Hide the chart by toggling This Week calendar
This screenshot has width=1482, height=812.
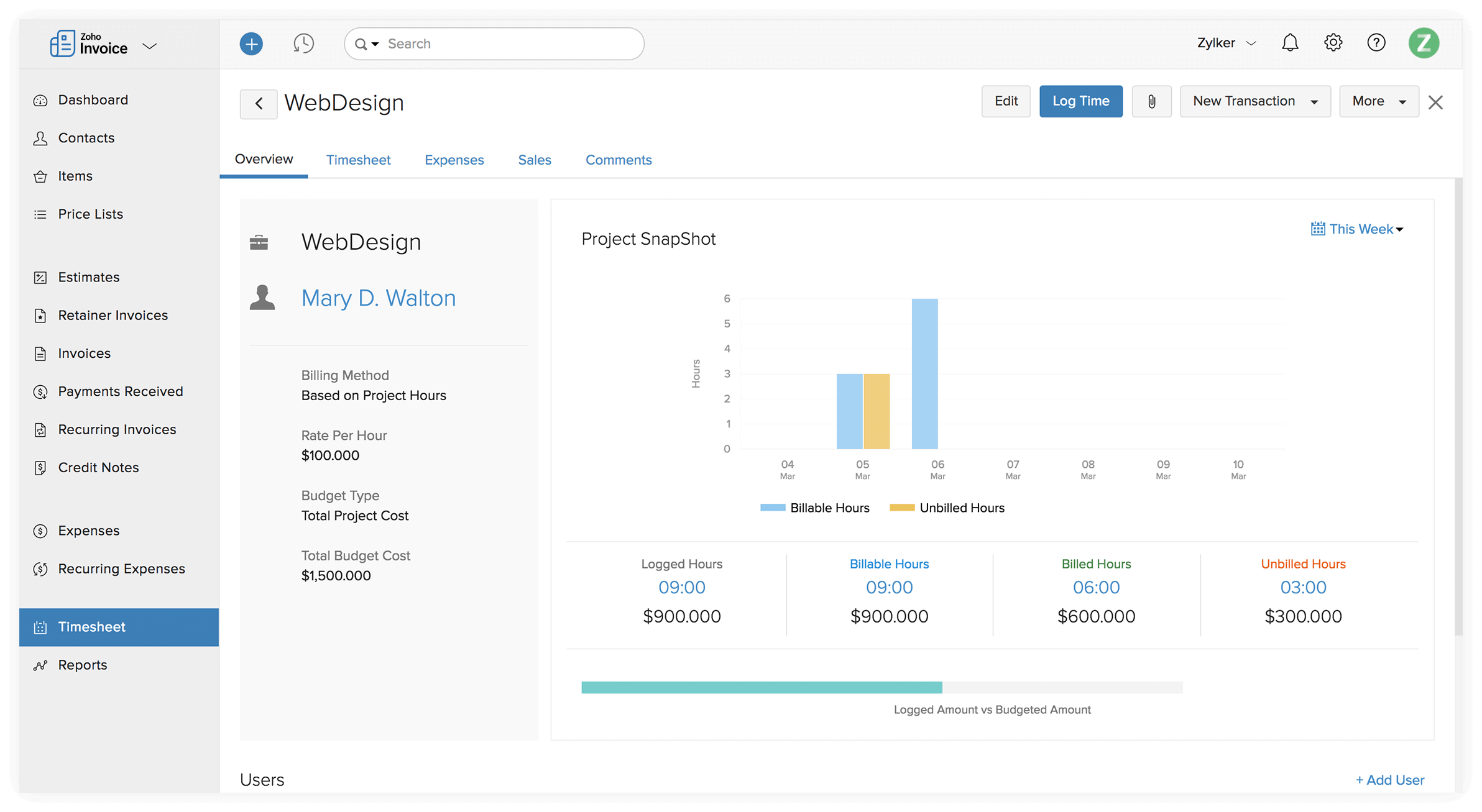(x=1356, y=229)
